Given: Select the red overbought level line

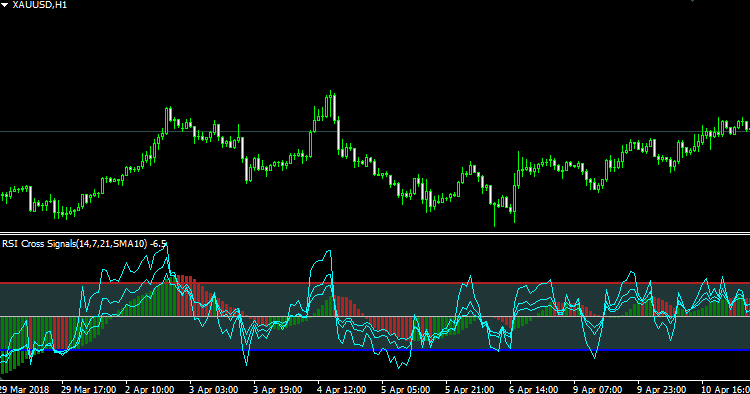Looking at the screenshot, I should [x=375, y=283].
